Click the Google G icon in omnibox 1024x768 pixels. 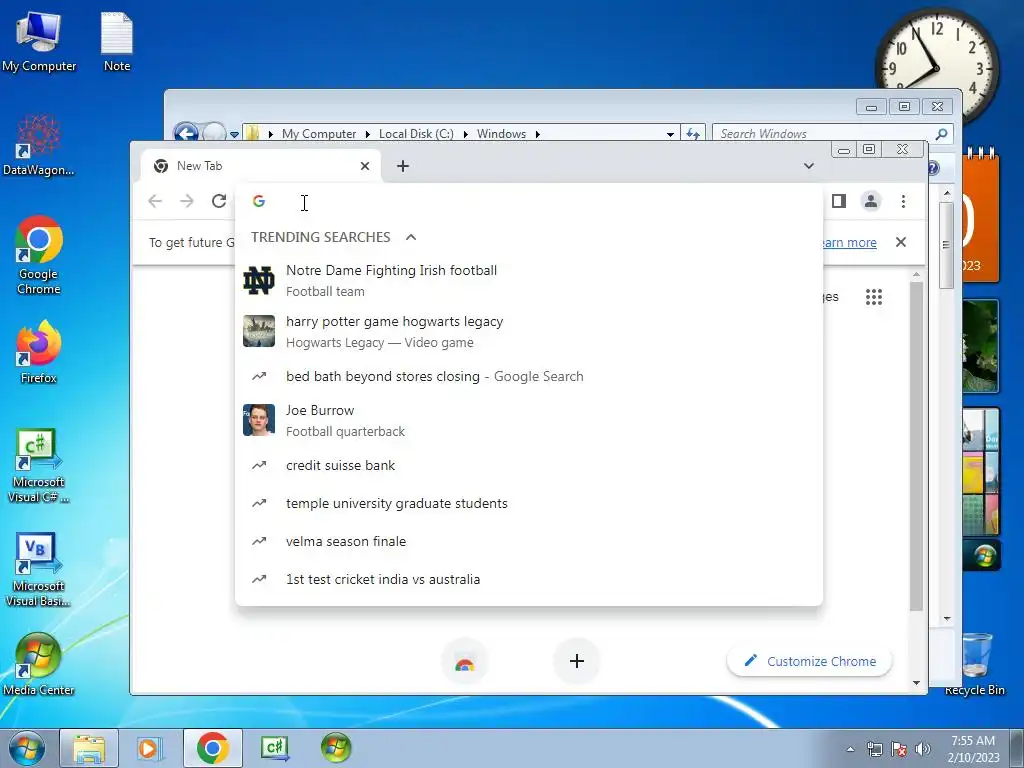coord(259,201)
